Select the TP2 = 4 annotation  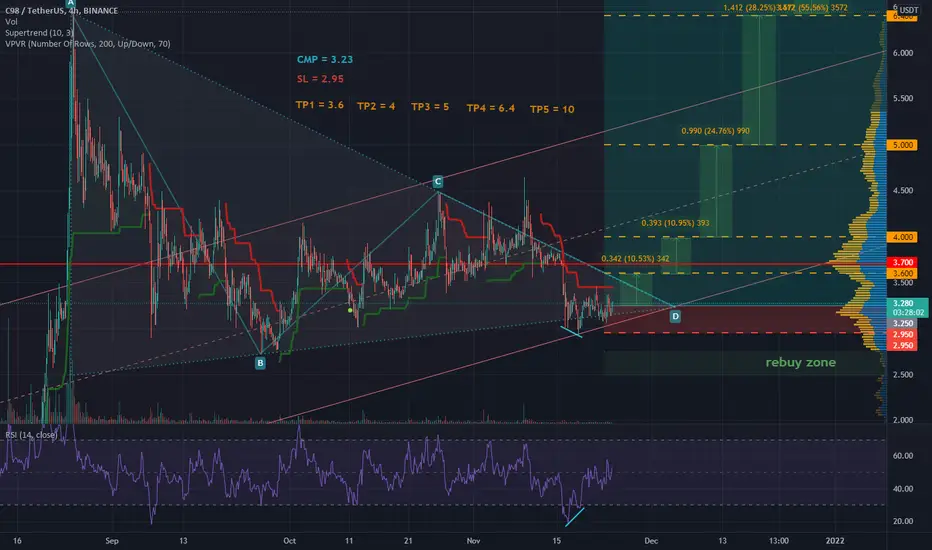376,106
